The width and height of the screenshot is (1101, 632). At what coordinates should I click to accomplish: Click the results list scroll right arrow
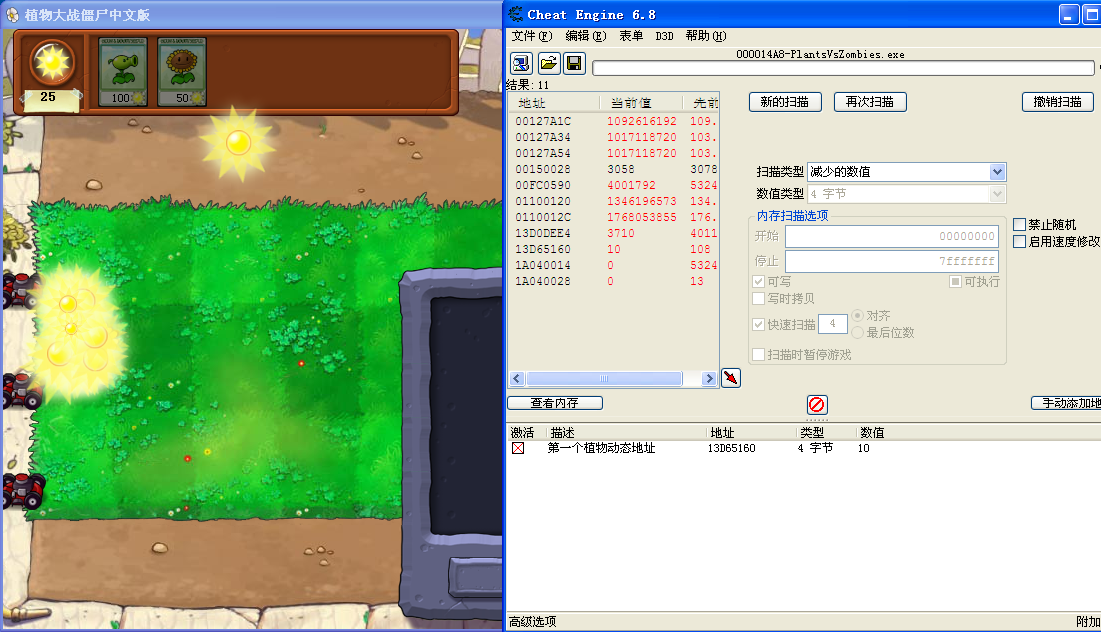coord(709,378)
